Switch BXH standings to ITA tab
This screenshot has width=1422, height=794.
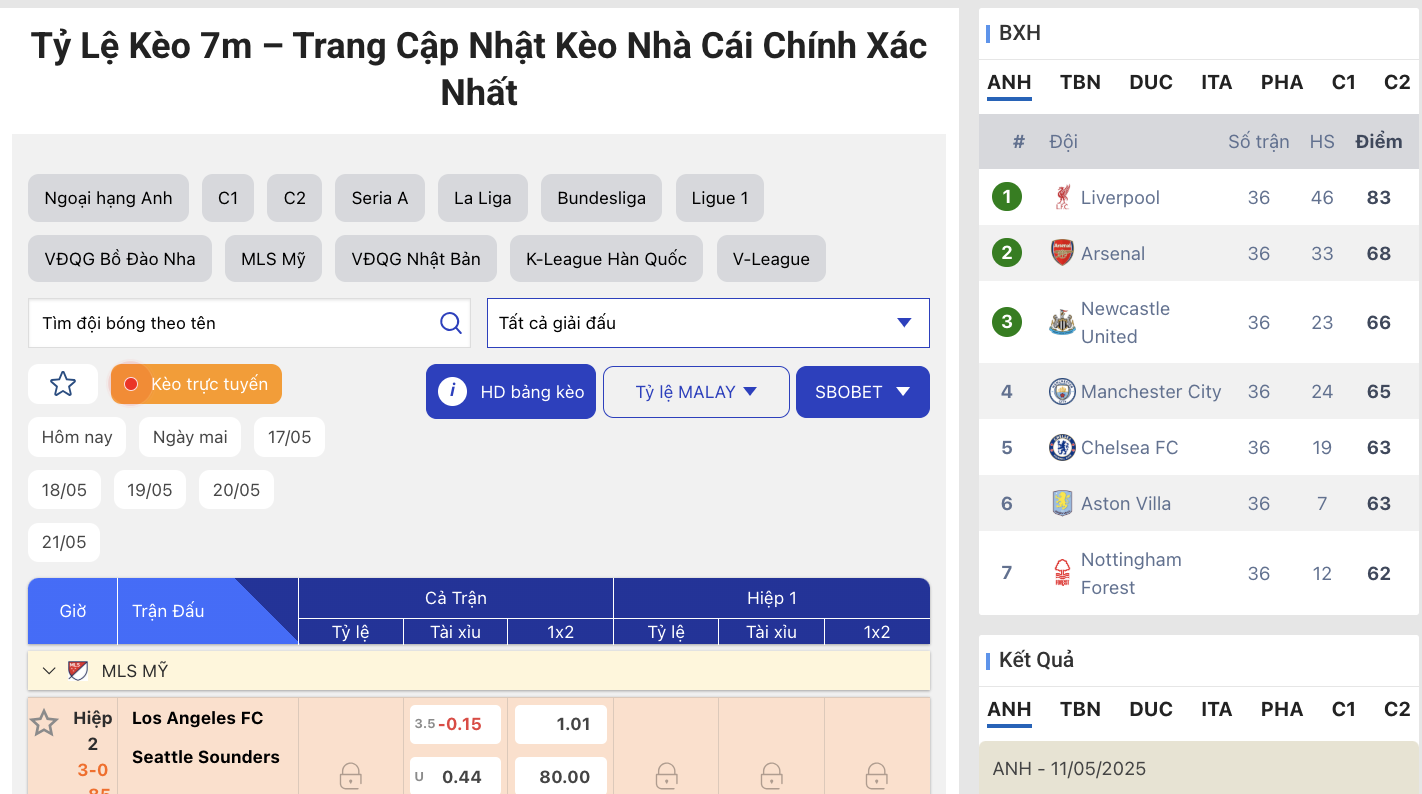(x=1217, y=83)
